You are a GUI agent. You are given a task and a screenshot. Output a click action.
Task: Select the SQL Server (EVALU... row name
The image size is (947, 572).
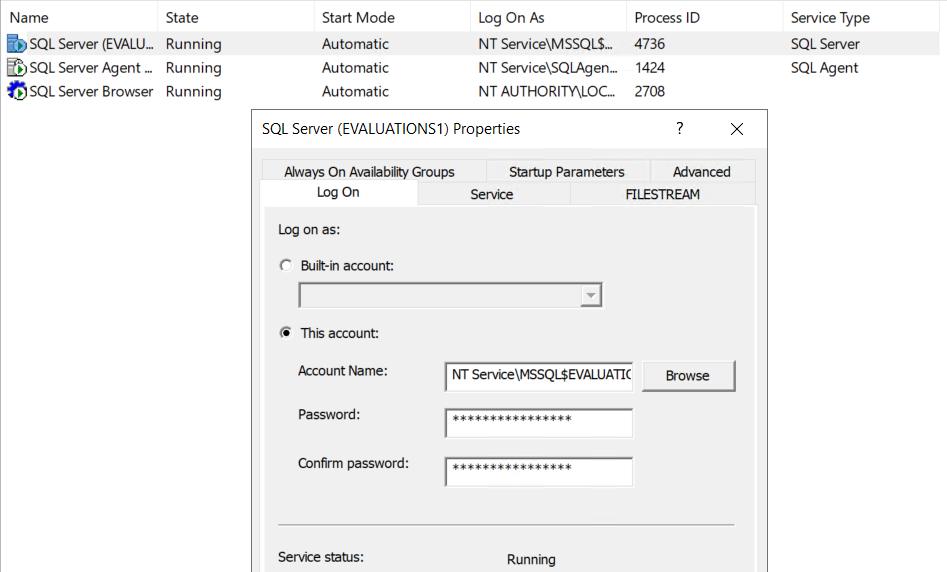pyautogui.click(x=91, y=43)
